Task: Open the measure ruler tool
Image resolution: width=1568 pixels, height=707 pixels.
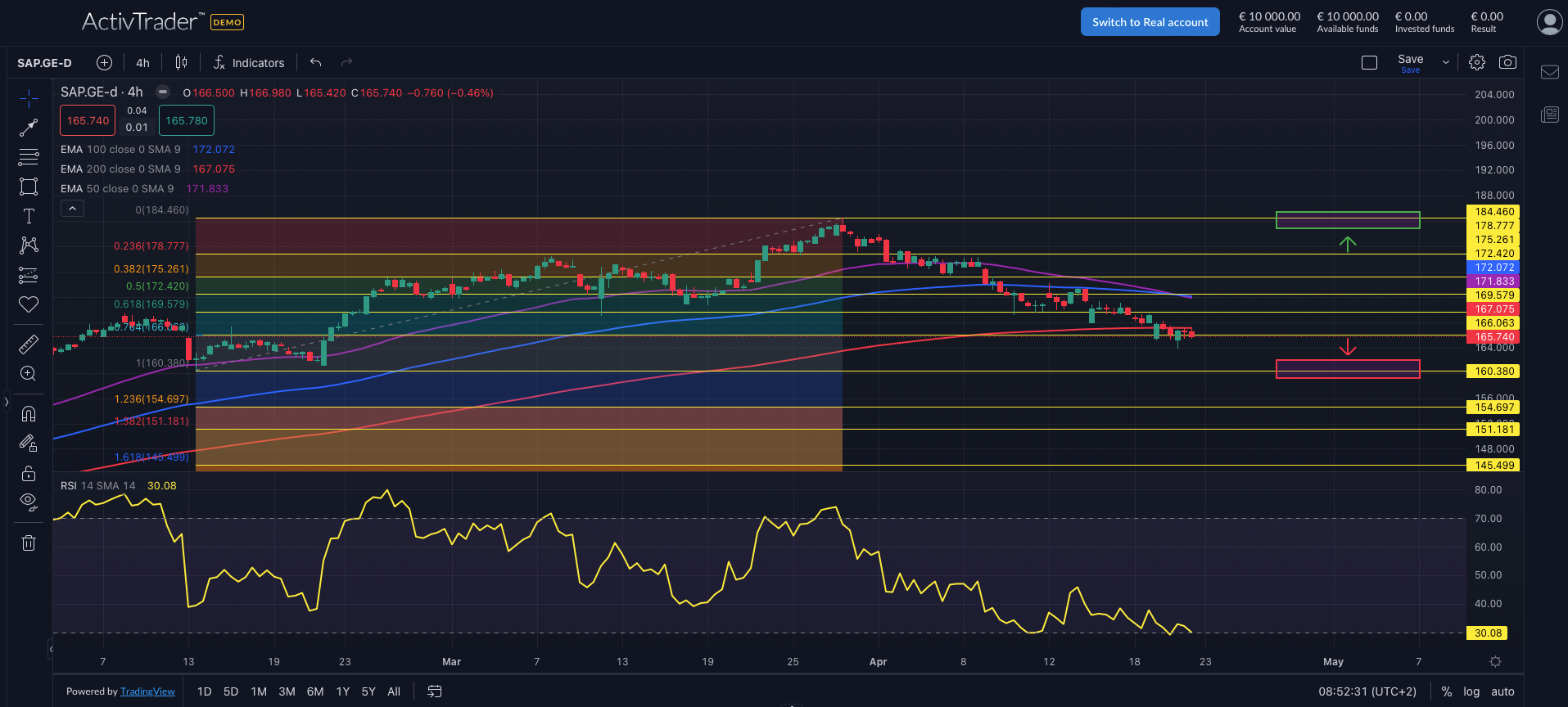Action: click(29, 344)
